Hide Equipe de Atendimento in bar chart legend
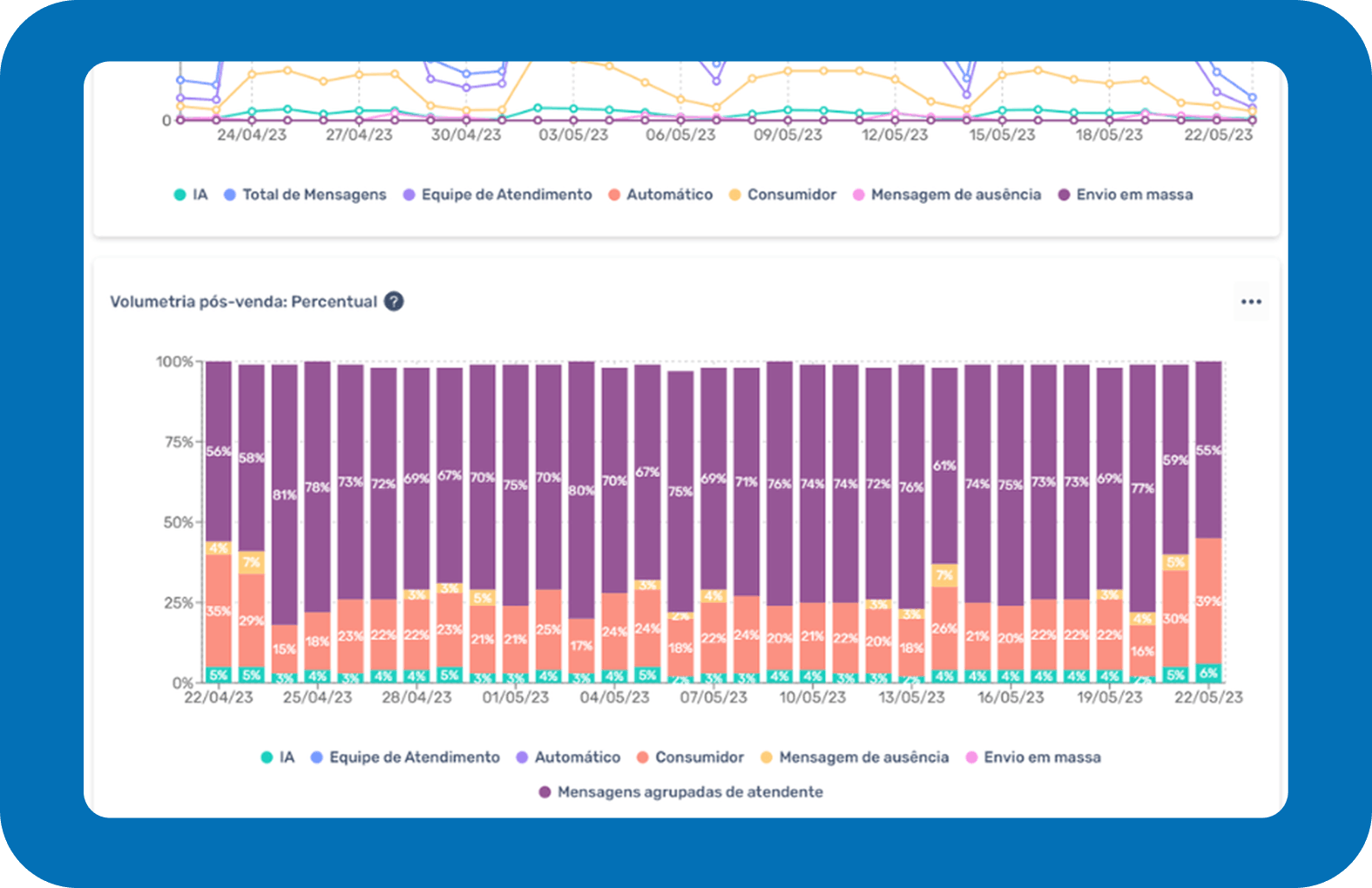Screen dimensions: 1372x888 405,757
